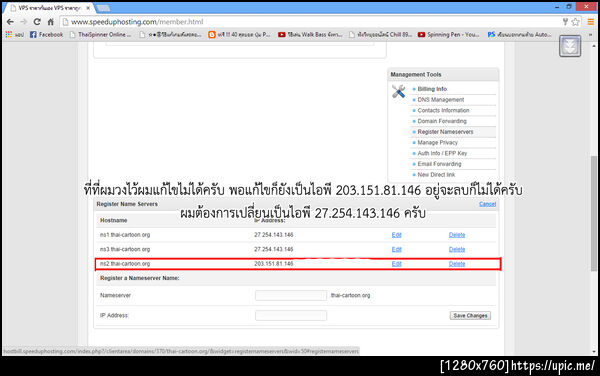Open the browser home page icon
The height and width of the screenshot is (376, 600).
pyautogui.click(x=51, y=22)
